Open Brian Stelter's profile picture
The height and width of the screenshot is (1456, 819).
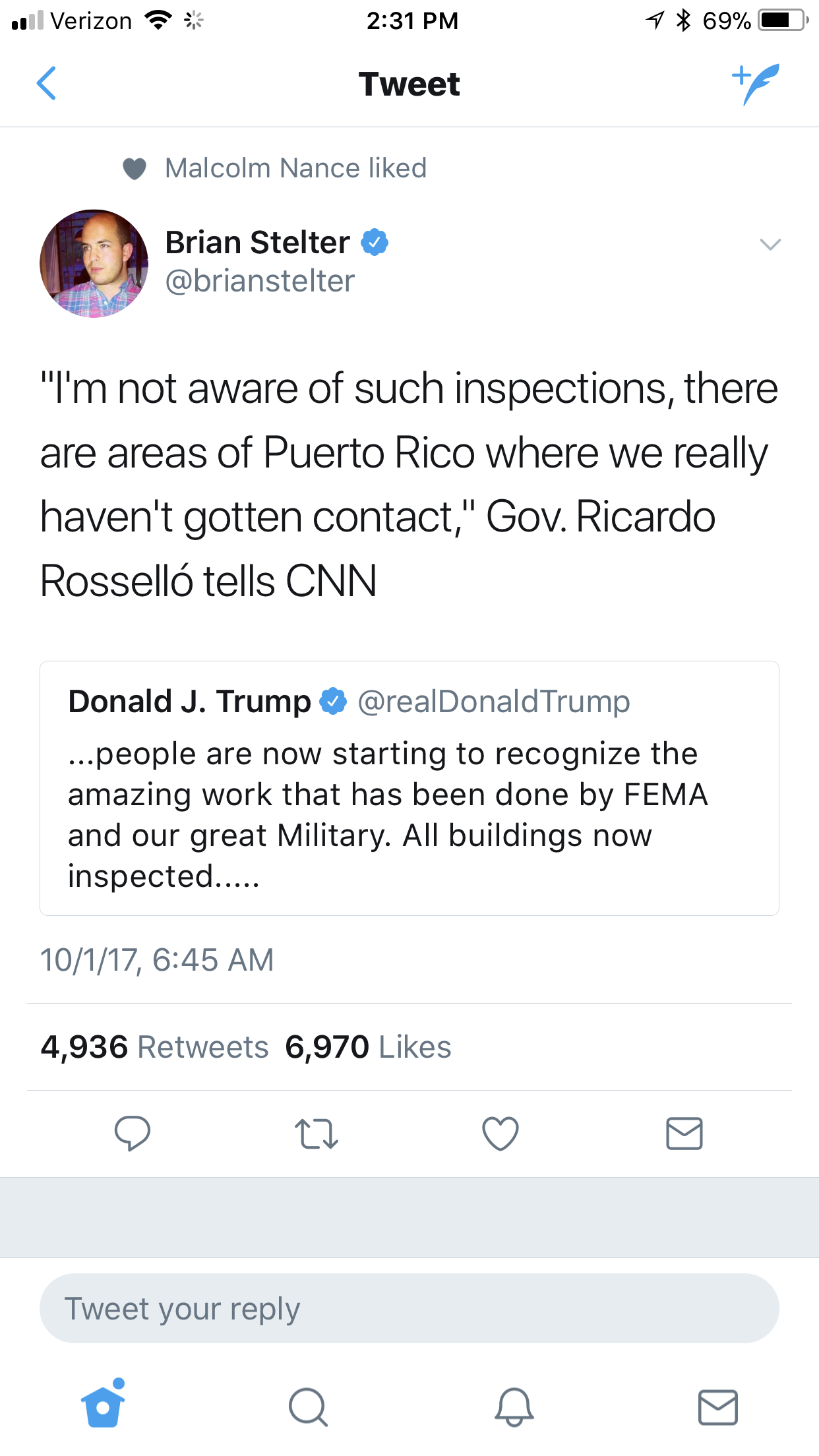[94, 264]
